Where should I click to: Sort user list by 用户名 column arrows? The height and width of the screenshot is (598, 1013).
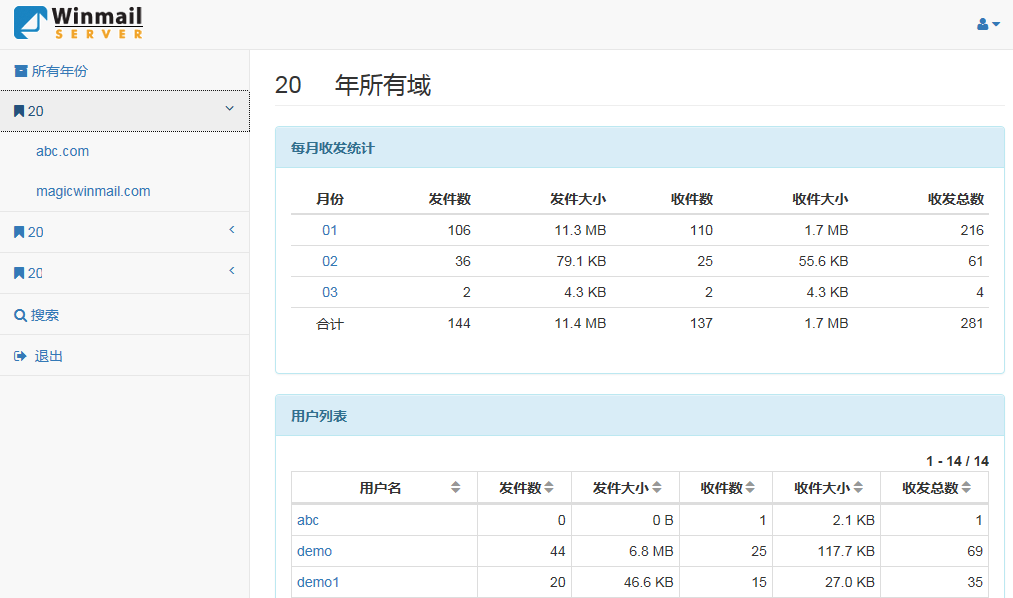pyautogui.click(x=456, y=488)
